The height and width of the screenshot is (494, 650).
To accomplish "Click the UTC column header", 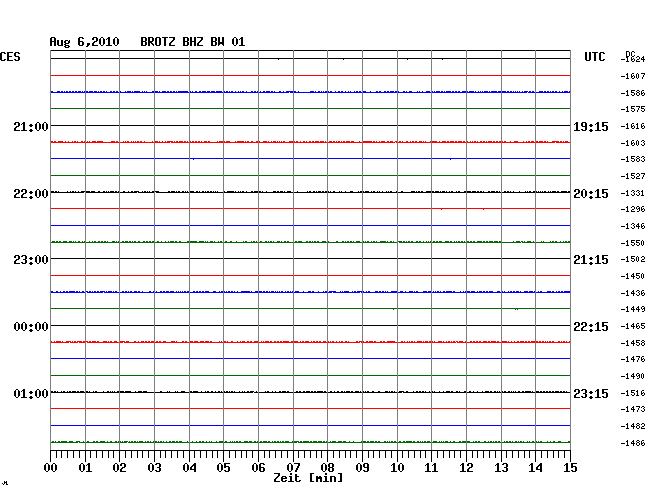I will 594,58.
